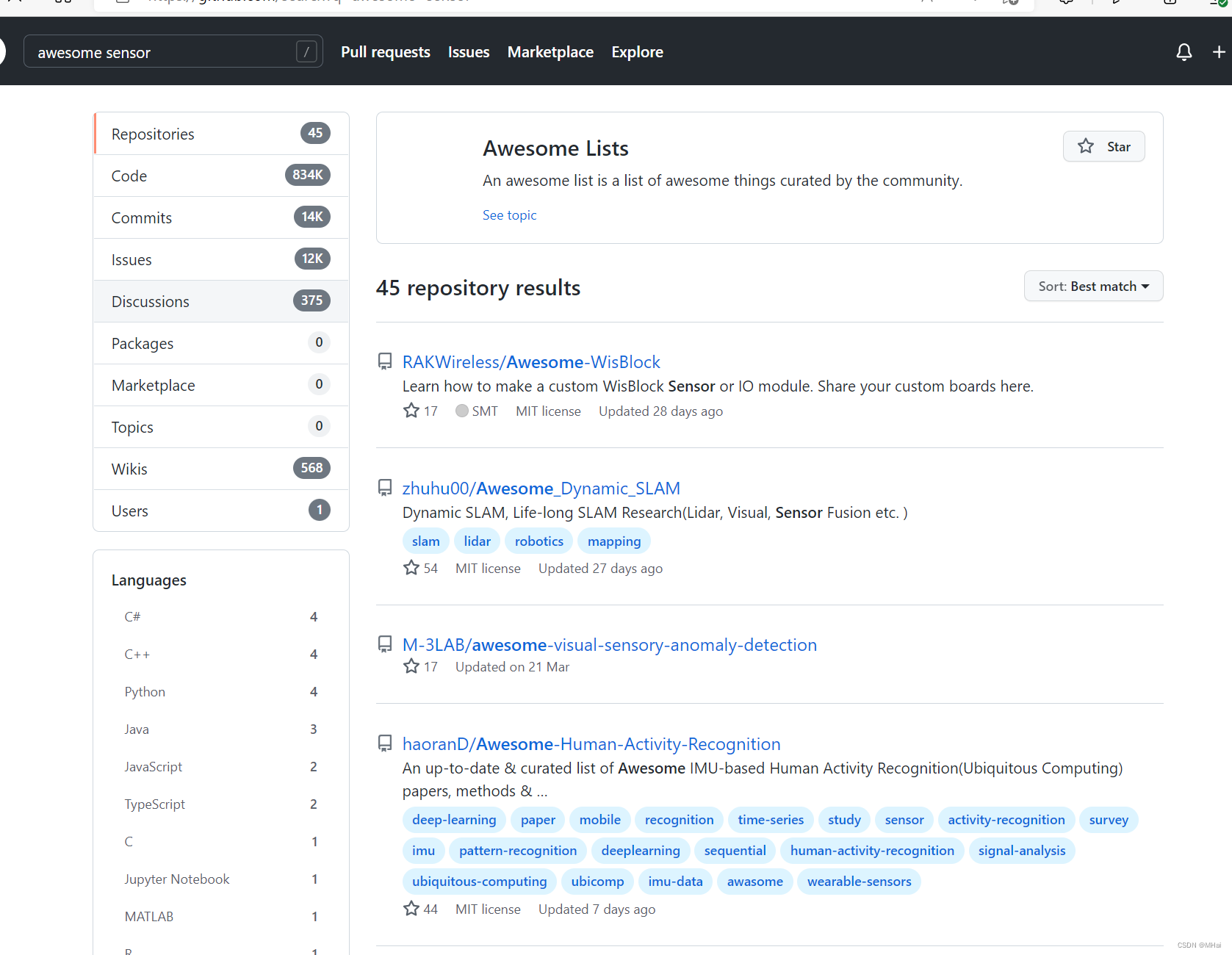Filter results by Java language
Image resolution: width=1232 pixels, height=955 pixels.
pyautogui.click(x=221, y=729)
